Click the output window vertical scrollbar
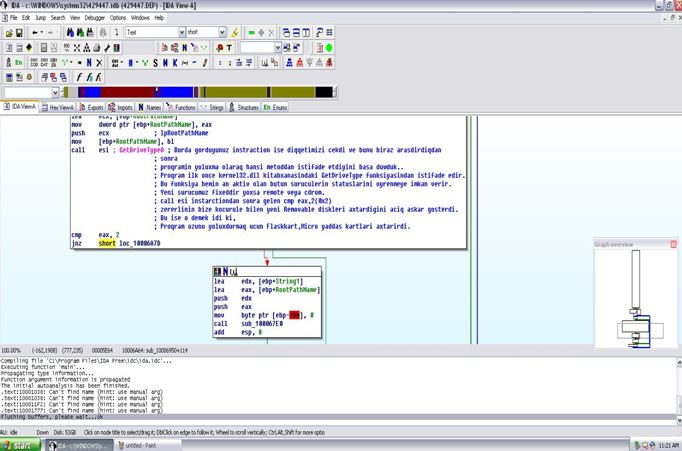Screen dimensions: 682x451 [679, 391]
